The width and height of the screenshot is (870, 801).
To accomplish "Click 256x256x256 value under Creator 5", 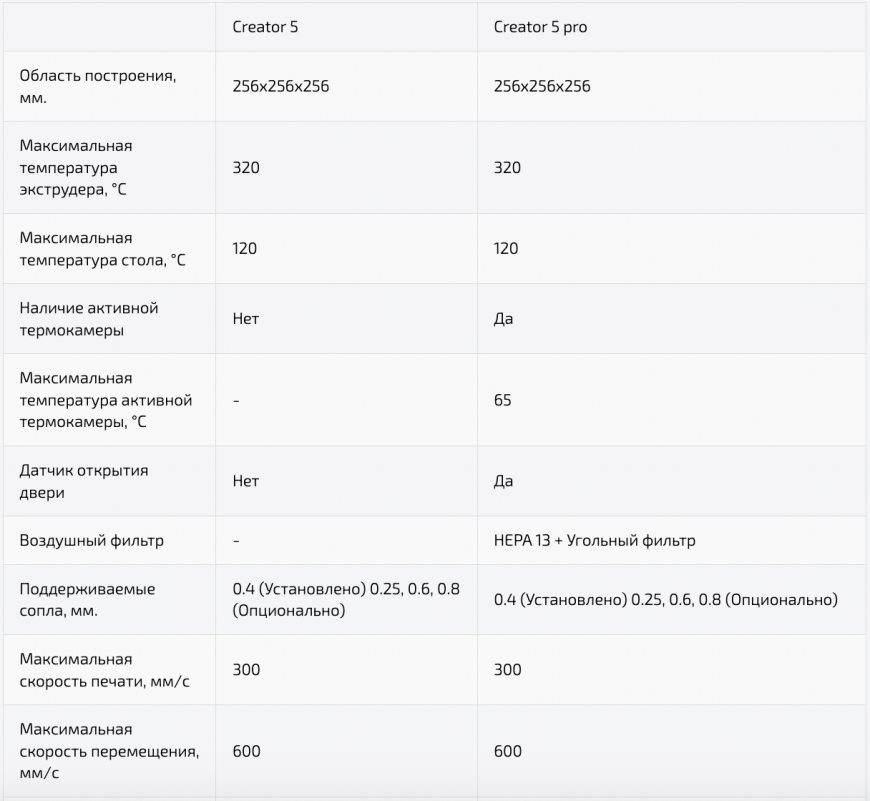I will pyautogui.click(x=281, y=86).
